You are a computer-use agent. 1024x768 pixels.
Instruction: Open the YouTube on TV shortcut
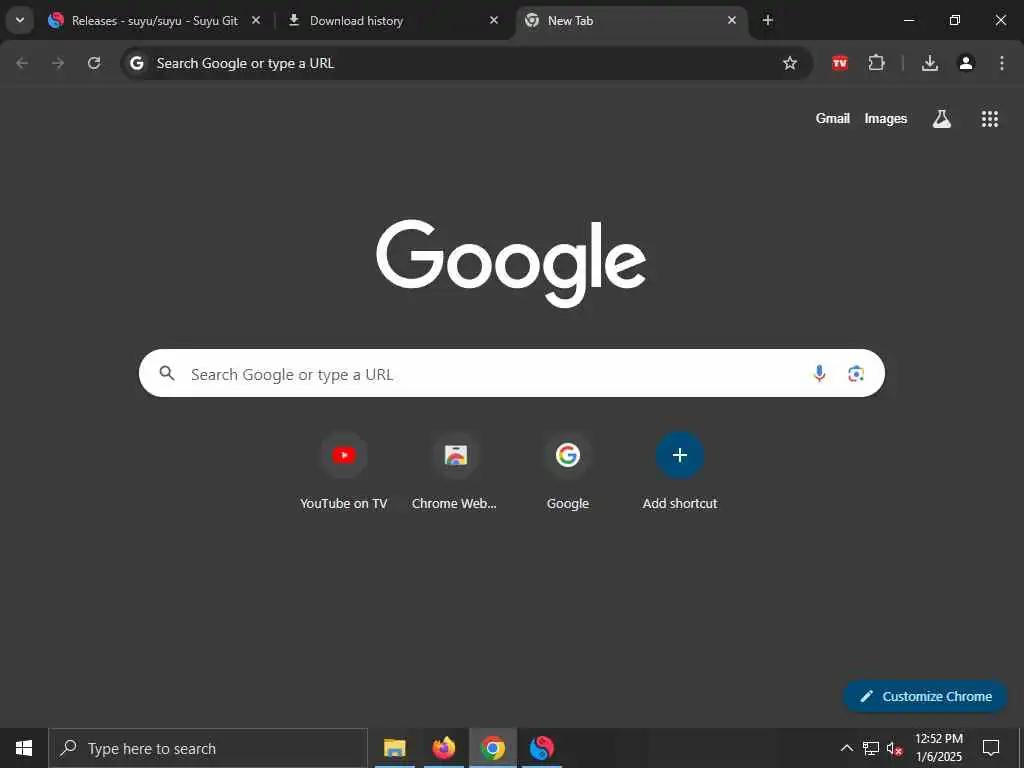344,472
